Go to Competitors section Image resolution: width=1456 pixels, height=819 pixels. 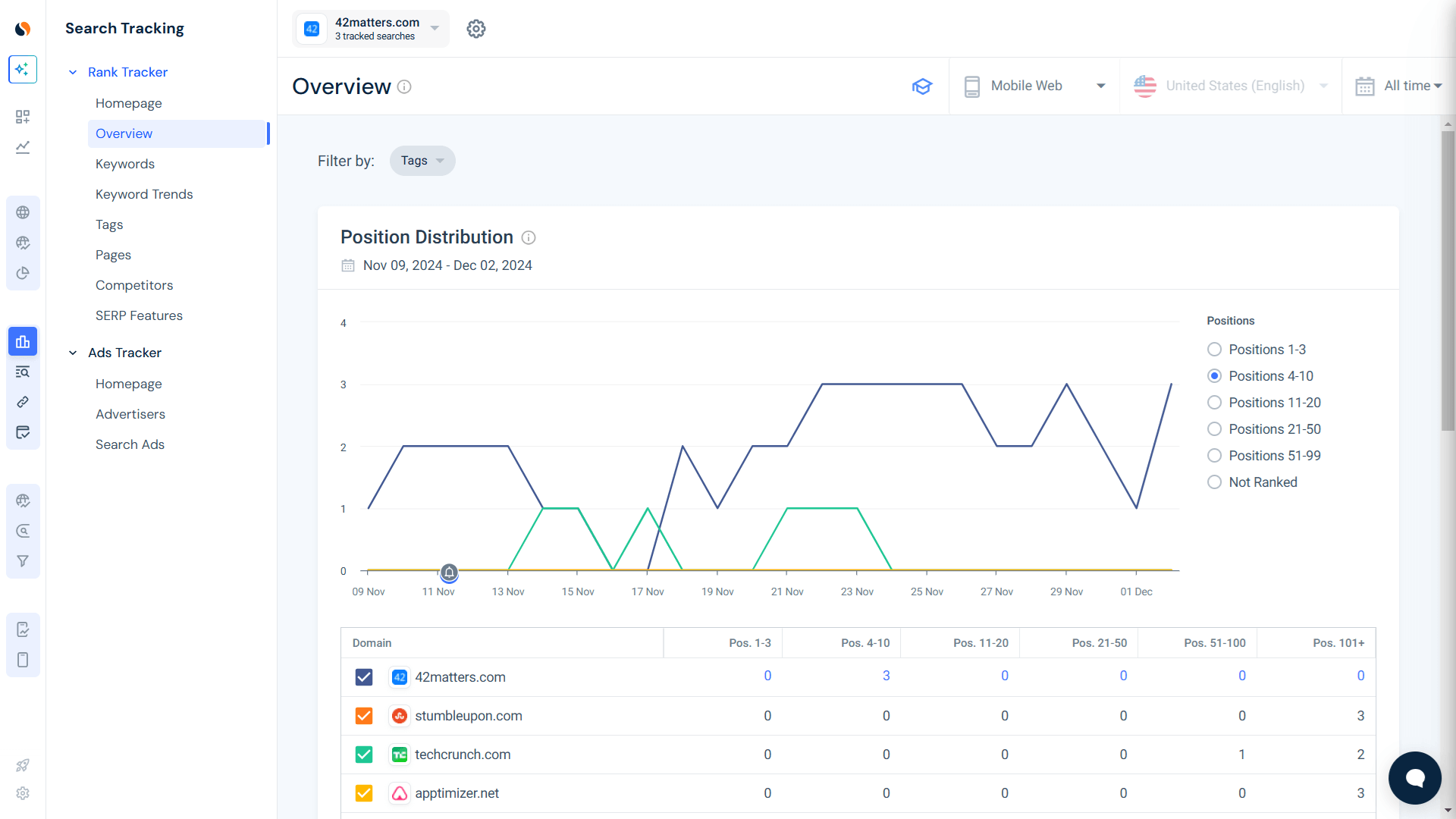pyautogui.click(x=134, y=285)
